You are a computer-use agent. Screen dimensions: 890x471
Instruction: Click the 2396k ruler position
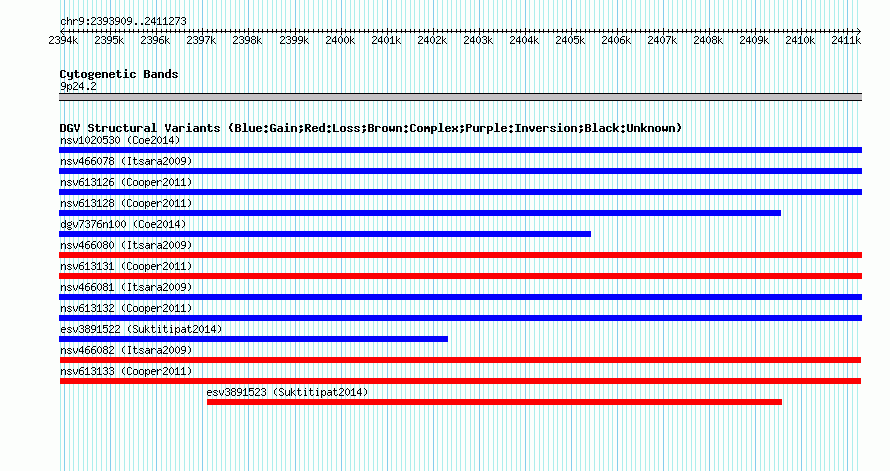tap(155, 40)
